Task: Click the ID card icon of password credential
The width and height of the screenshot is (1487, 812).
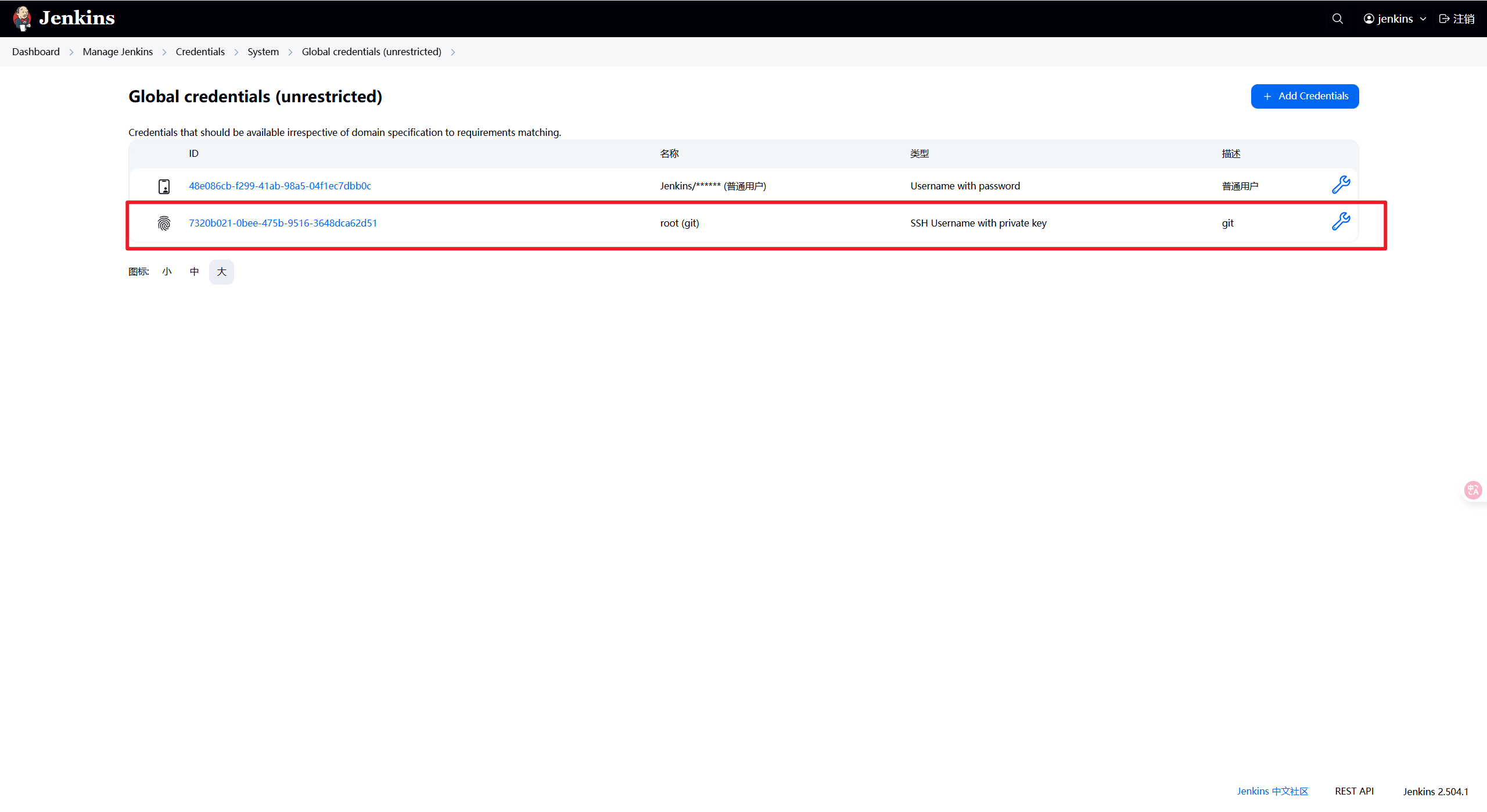Action: (164, 186)
